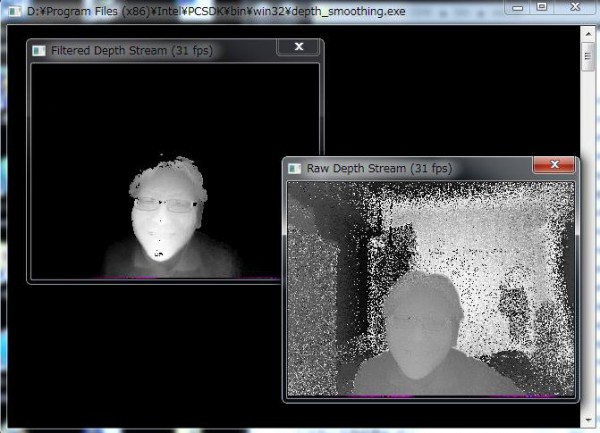The image size is (600, 433).
Task: Click the Raw Depth Stream window icon
Action: [x=295, y=168]
